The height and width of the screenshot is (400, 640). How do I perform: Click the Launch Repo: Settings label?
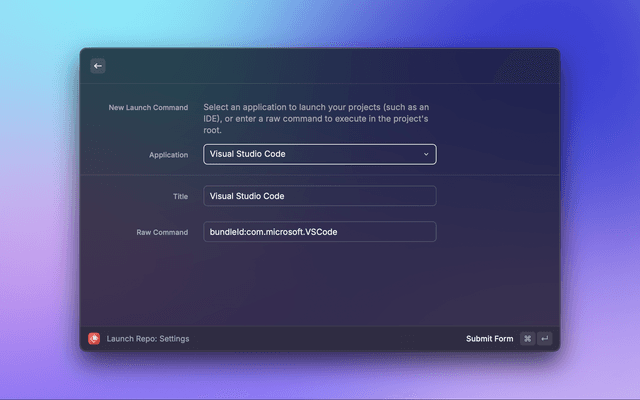[148, 339]
